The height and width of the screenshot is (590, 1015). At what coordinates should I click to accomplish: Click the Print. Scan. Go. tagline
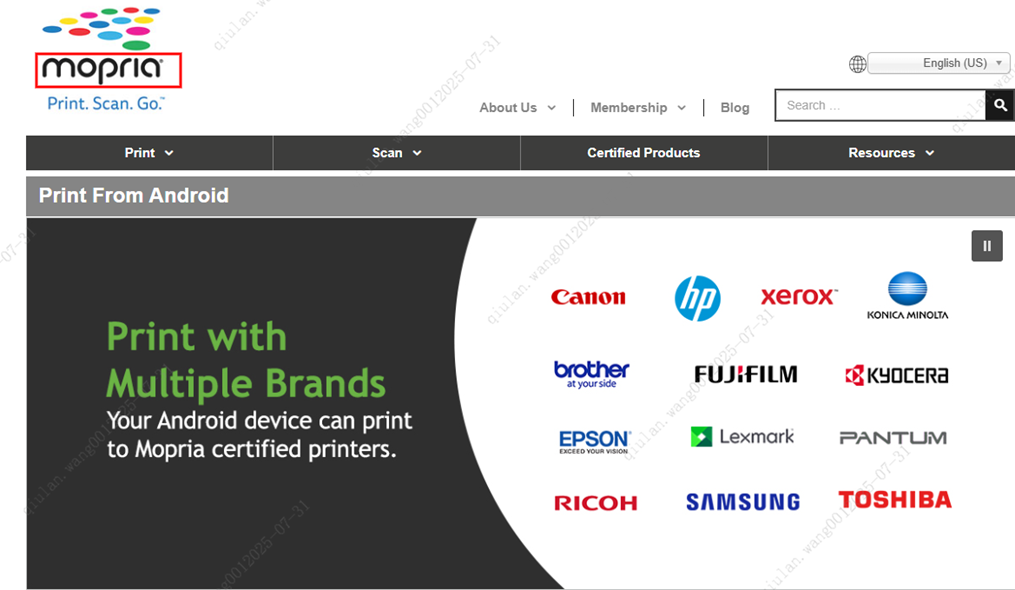(106, 104)
